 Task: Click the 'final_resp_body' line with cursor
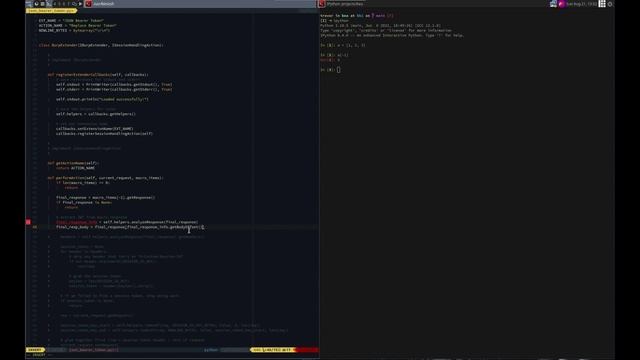click(130, 227)
